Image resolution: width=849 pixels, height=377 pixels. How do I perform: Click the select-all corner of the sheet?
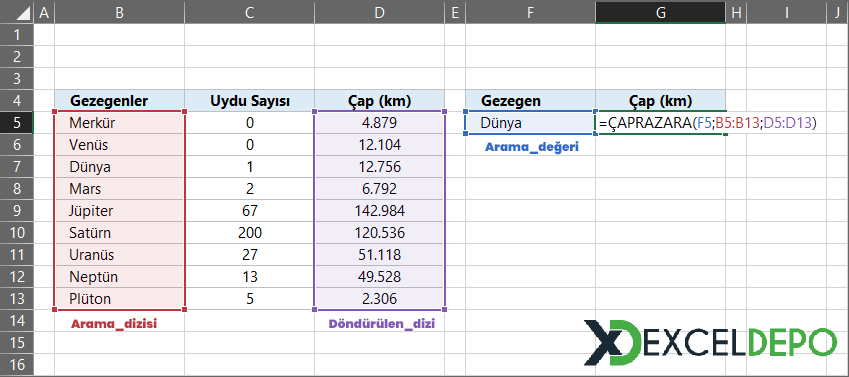click(x=17, y=12)
